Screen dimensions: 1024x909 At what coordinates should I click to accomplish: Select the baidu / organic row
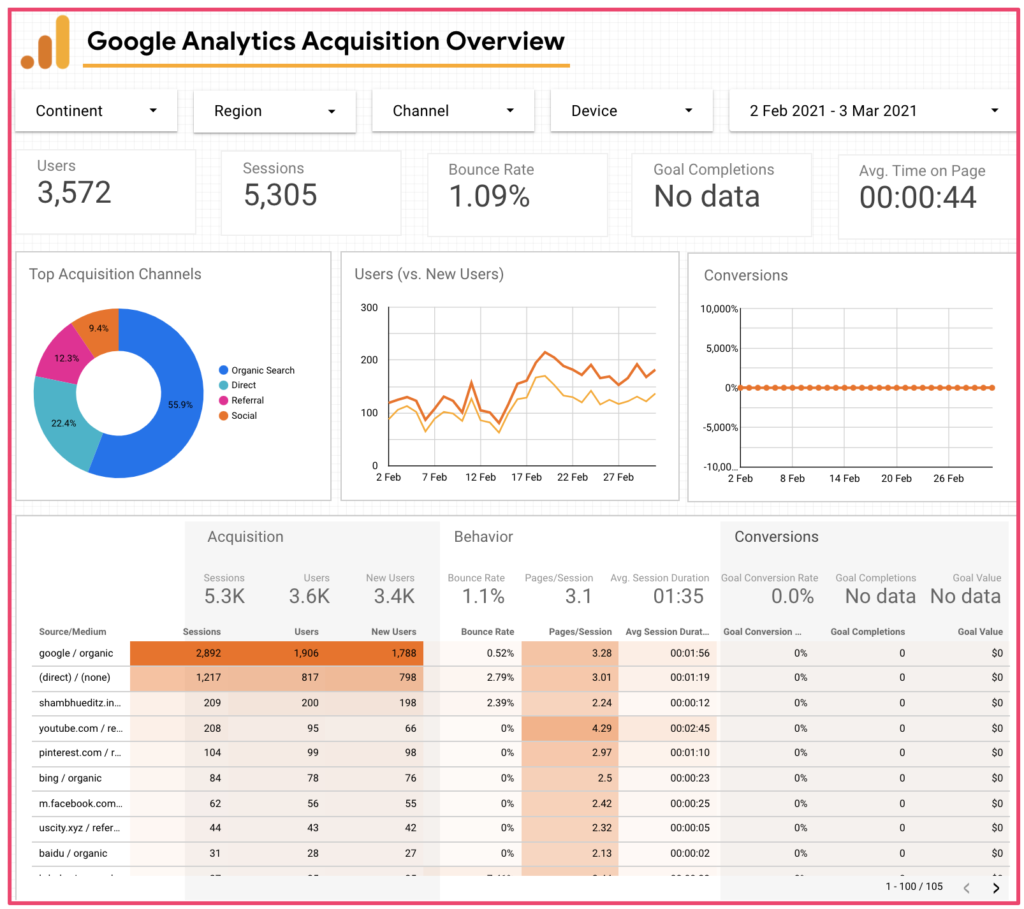[x=520, y=853]
